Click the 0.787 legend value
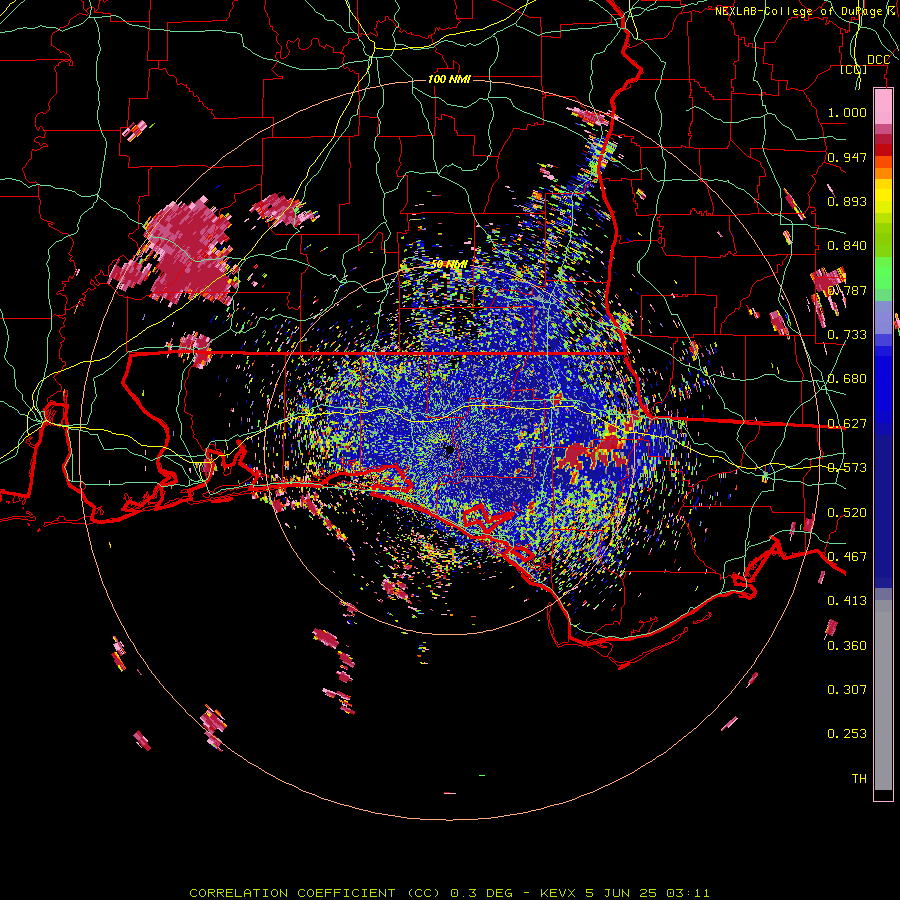The image size is (900, 900). point(847,290)
